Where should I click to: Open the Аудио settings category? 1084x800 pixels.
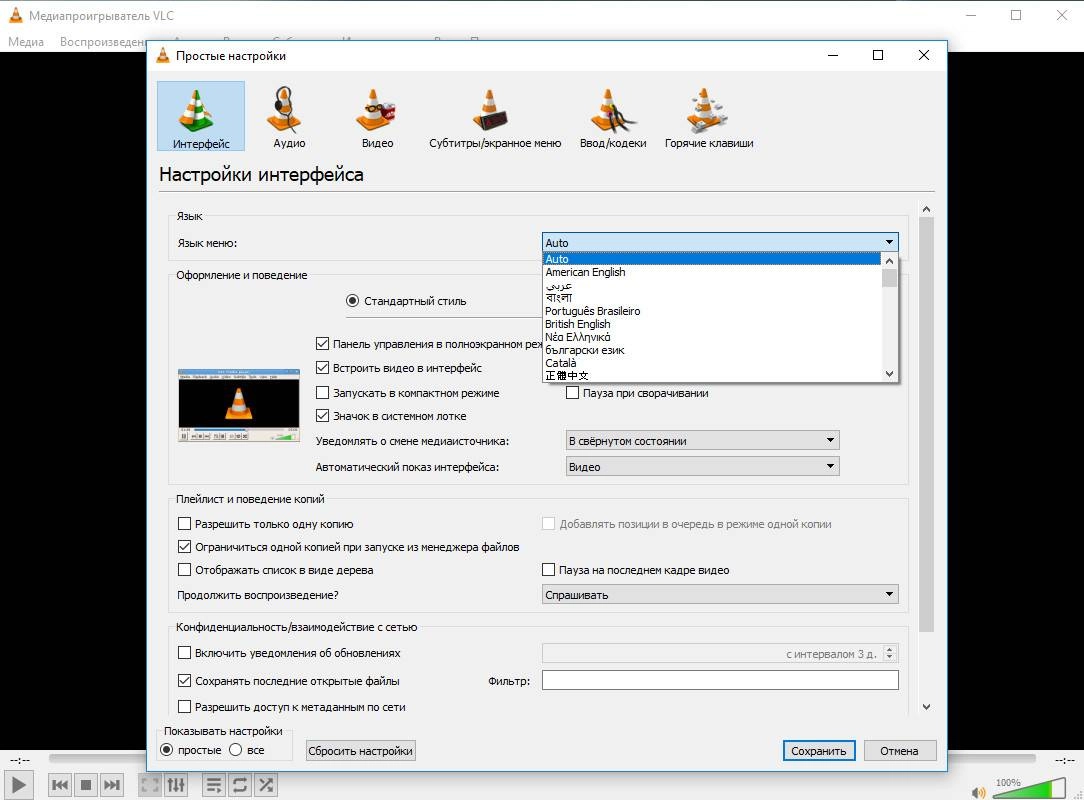click(x=289, y=115)
